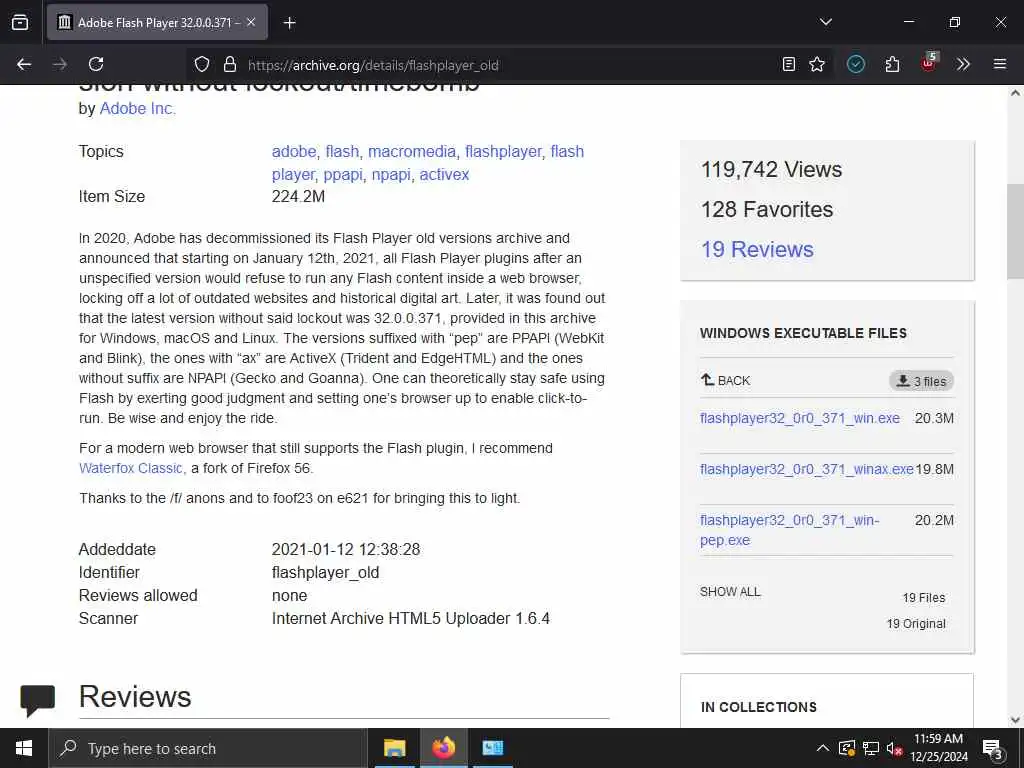Open the Extensions puzzle icon
Image resolution: width=1024 pixels, height=768 pixels.
(892, 64)
